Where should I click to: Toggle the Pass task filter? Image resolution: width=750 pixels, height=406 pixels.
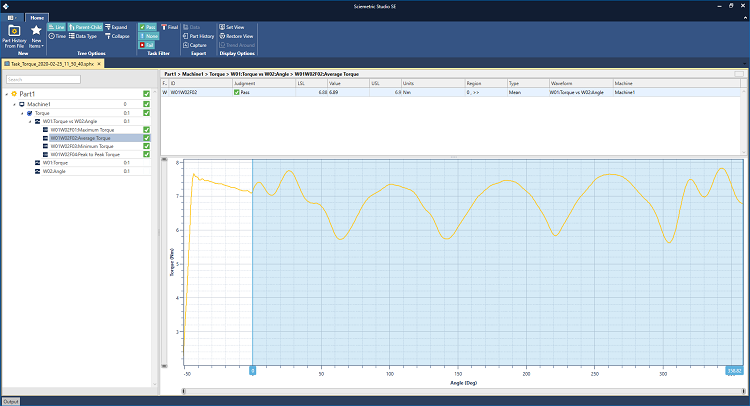pos(148,26)
